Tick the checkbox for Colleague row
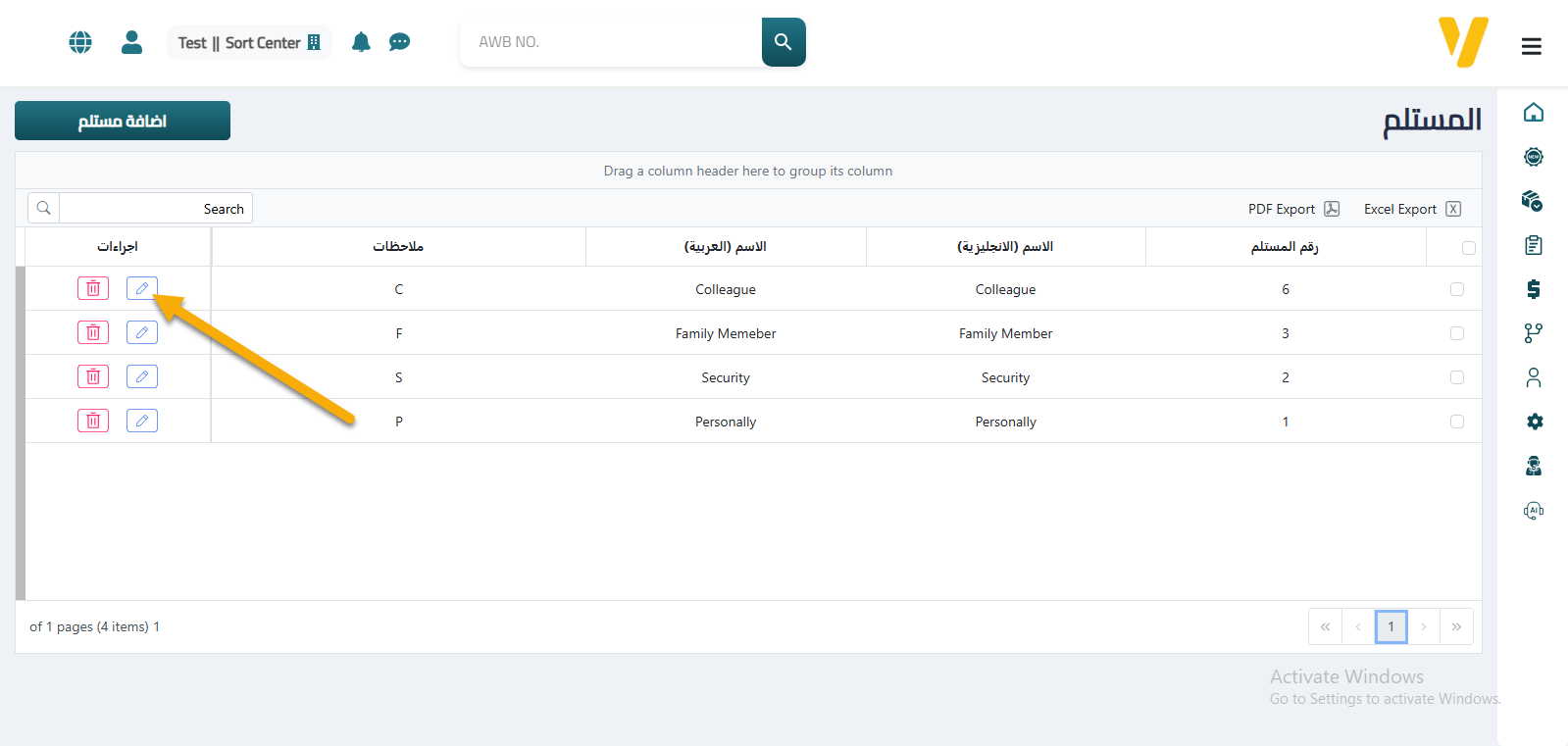 pyautogui.click(x=1457, y=289)
